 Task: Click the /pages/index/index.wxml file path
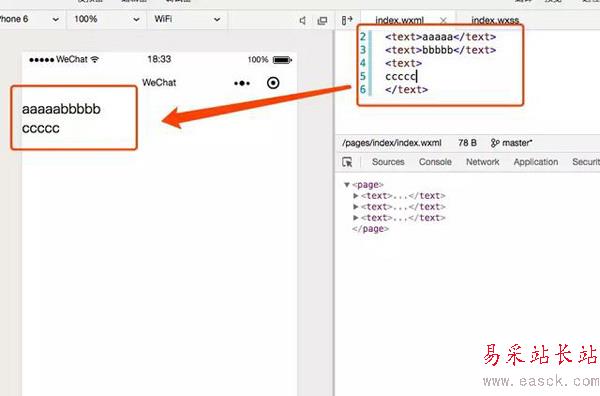click(392, 143)
